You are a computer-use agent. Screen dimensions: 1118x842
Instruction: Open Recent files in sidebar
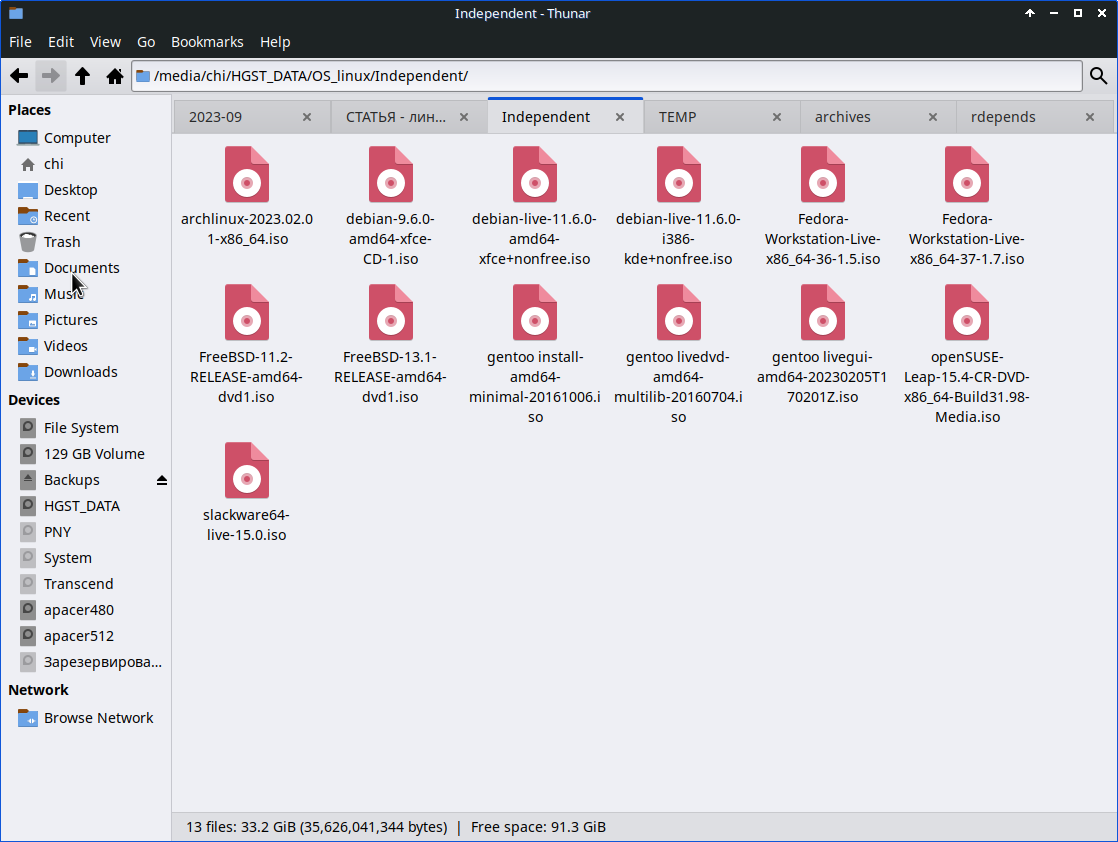(x=86, y=216)
